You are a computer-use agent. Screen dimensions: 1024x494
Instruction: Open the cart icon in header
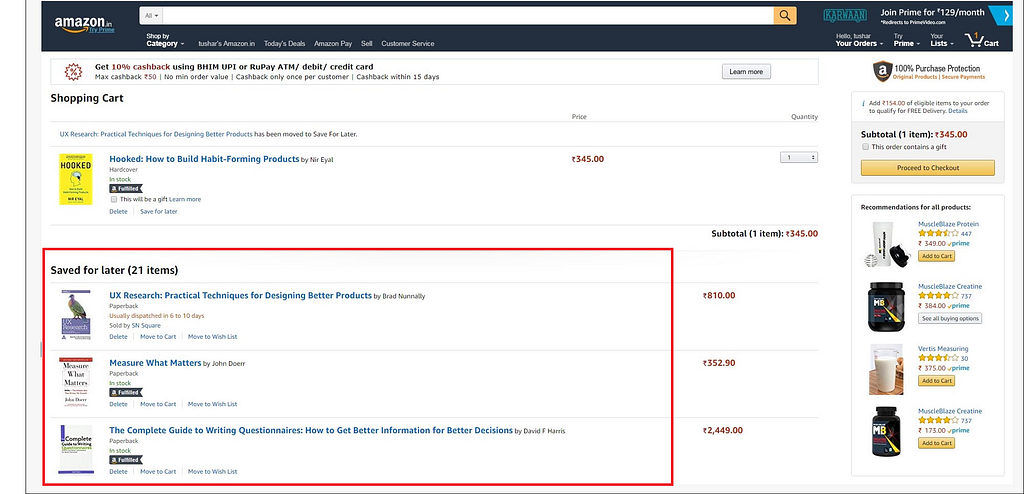pos(982,40)
